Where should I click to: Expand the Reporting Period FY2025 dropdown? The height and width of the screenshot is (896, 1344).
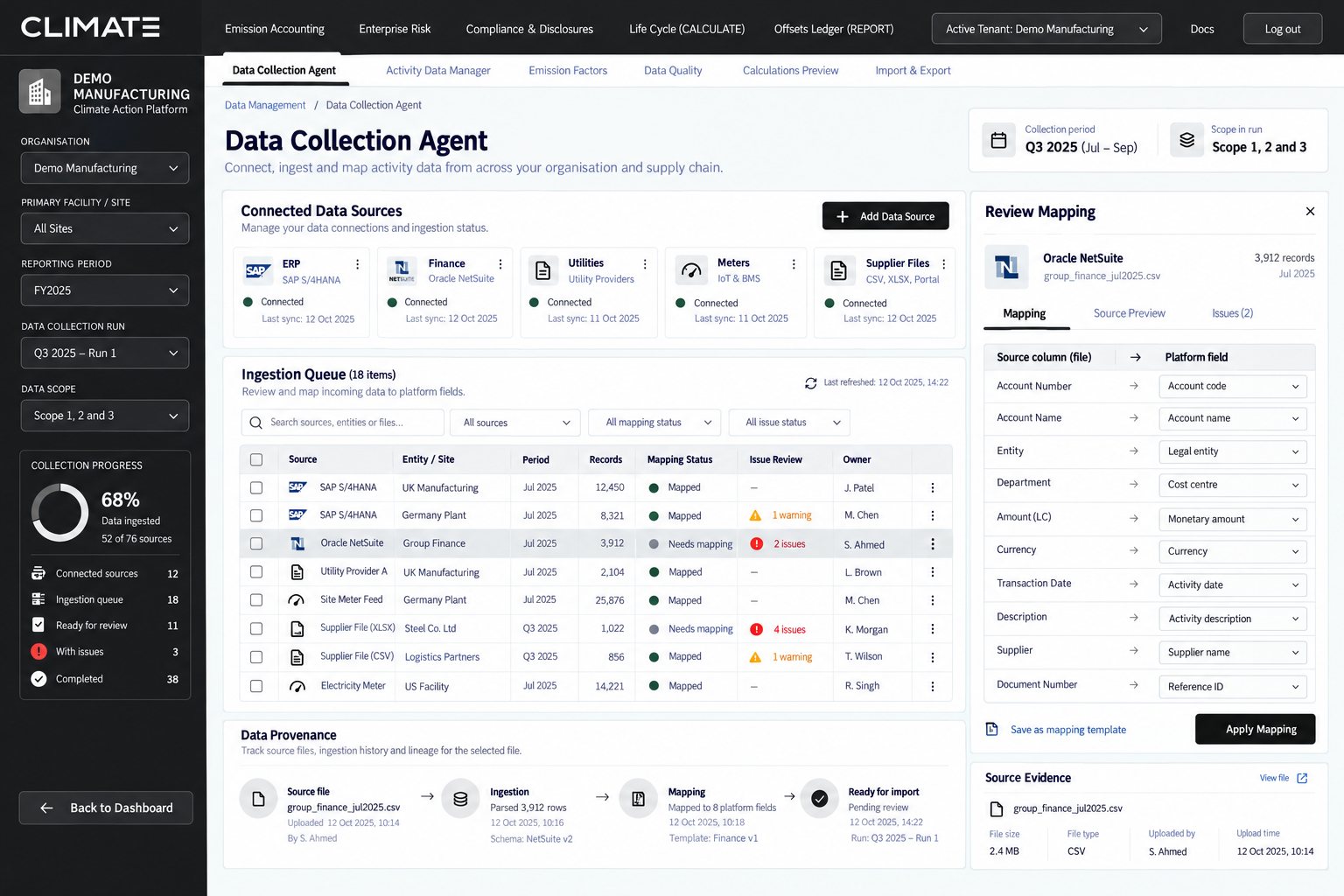[x=105, y=290]
